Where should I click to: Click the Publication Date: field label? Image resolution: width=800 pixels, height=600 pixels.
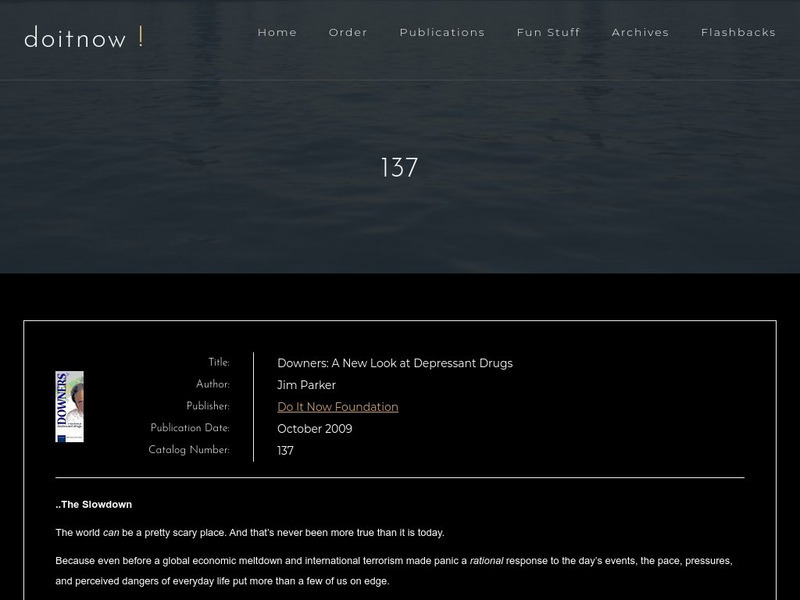pos(189,428)
